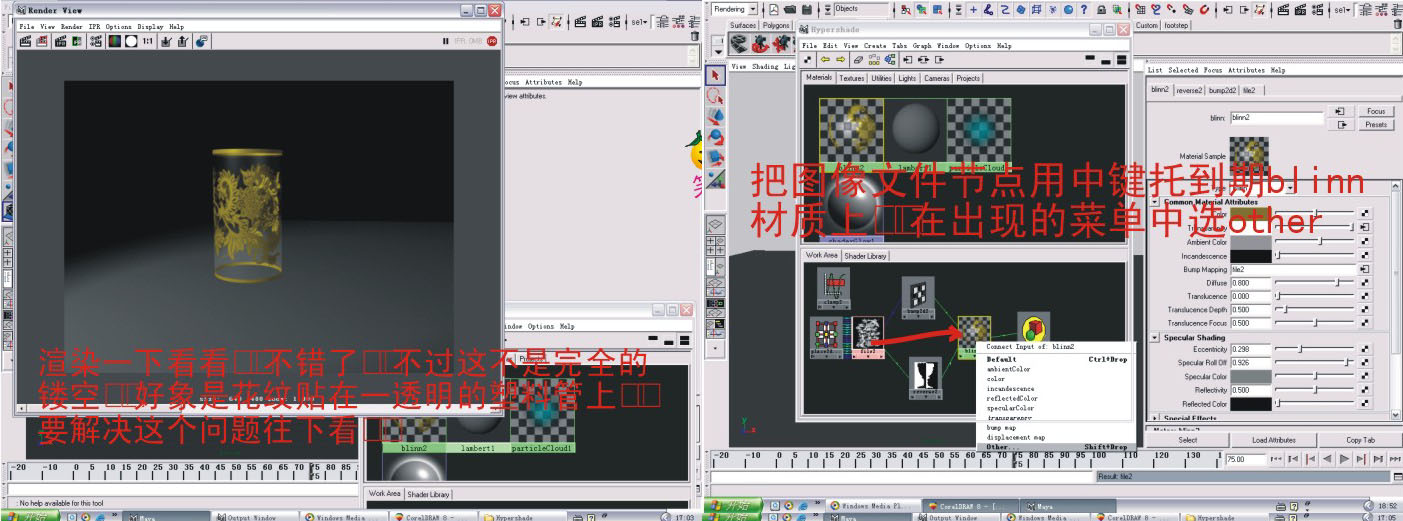
Task: Click the clear graph eraser icon in Hypershade
Action: (x=860, y=60)
